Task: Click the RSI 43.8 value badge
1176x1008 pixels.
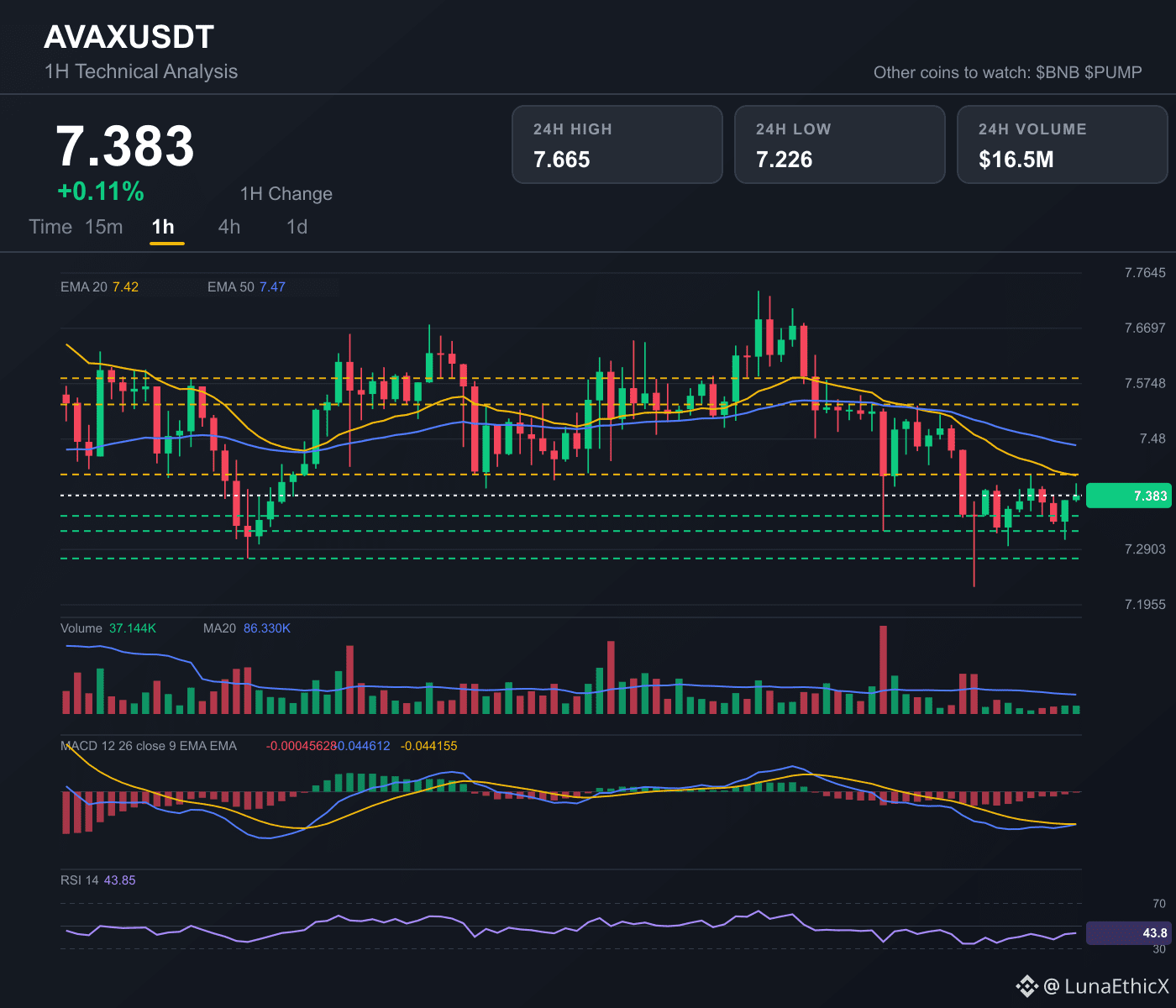Action: [x=1128, y=933]
